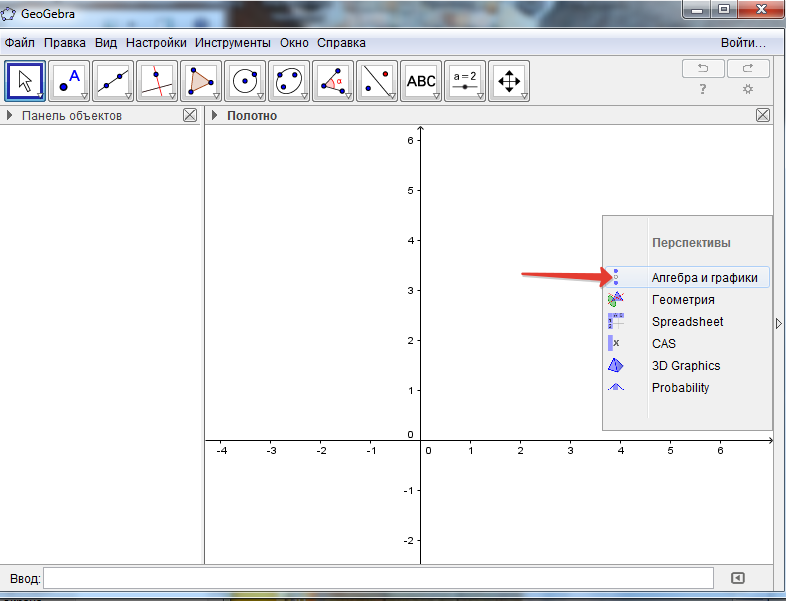Select the Angle tool
This screenshot has height=601, width=786.
[x=333, y=81]
